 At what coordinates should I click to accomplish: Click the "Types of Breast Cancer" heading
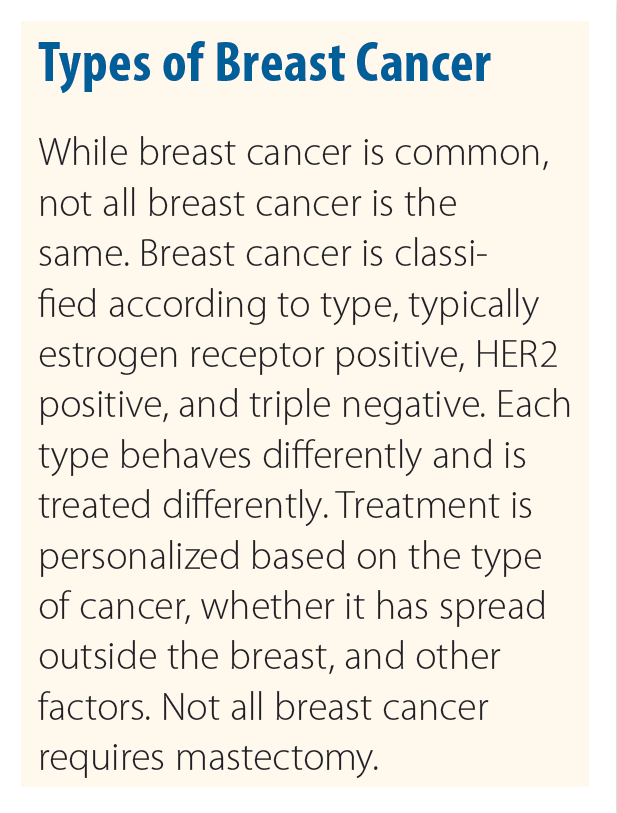click(264, 62)
